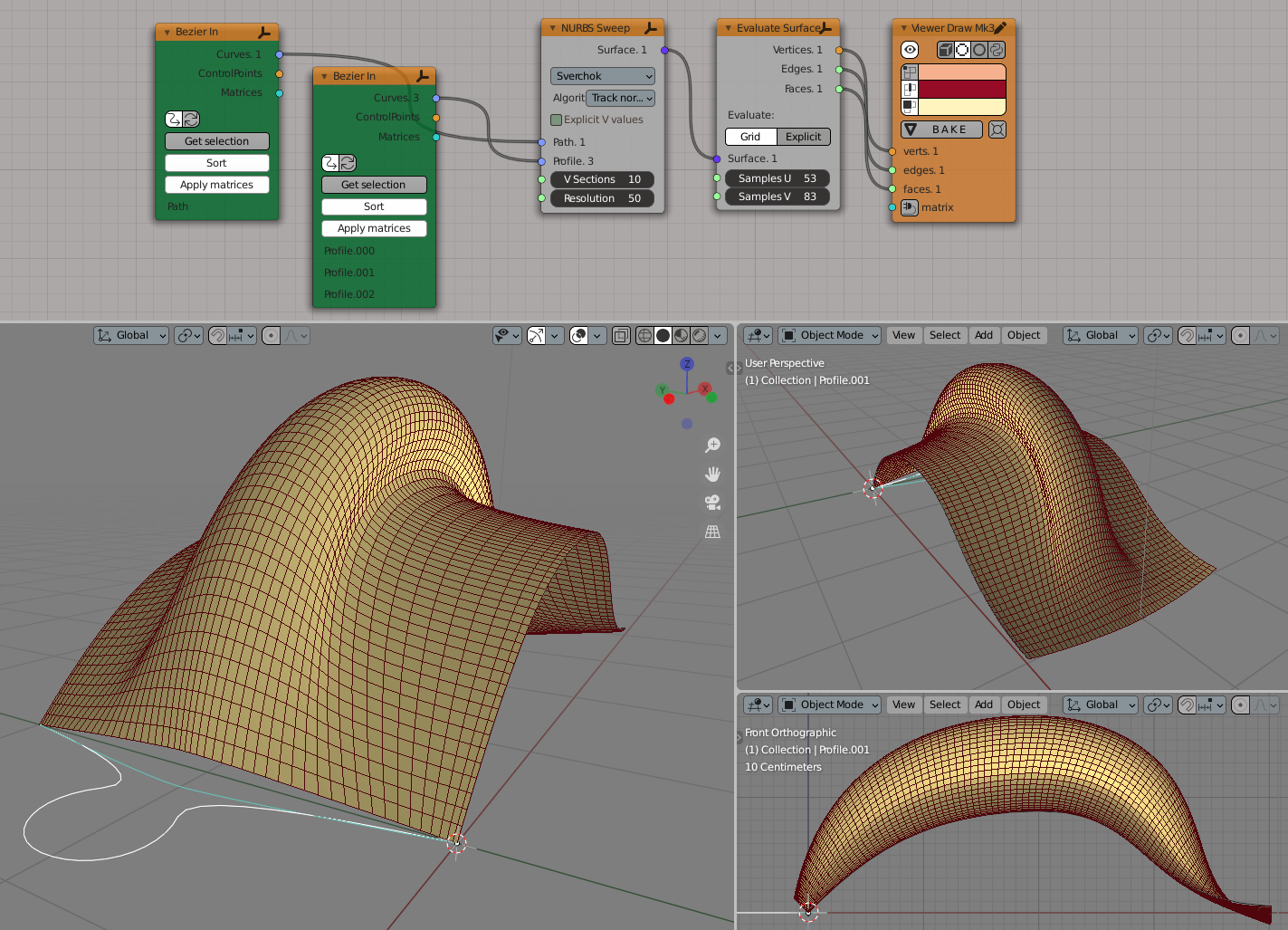Open the Sverchok implementation dropdown
The image size is (1288, 930).
(x=602, y=76)
